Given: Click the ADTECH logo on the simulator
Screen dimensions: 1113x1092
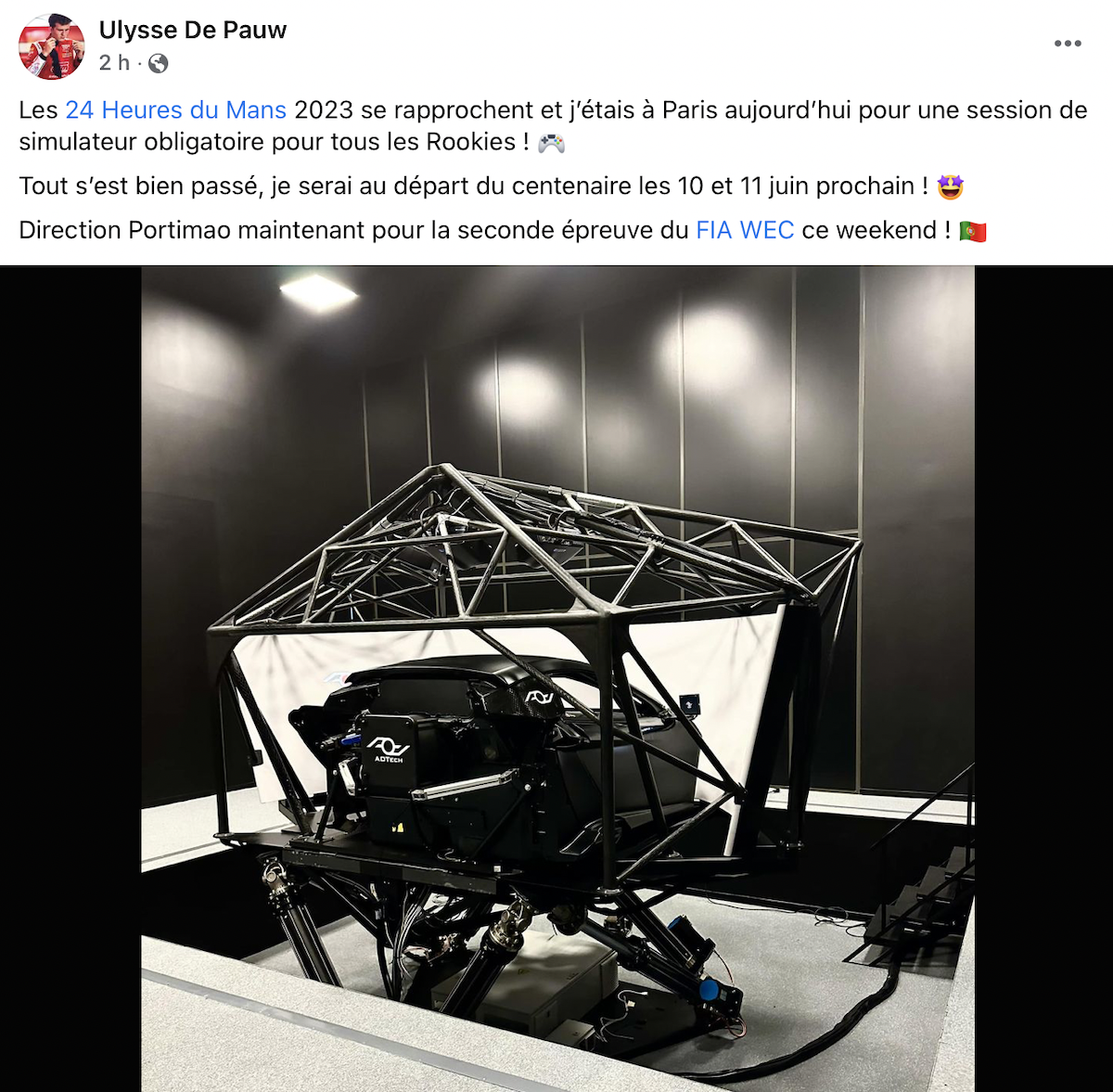Looking at the screenshot, I should [388, 748].
